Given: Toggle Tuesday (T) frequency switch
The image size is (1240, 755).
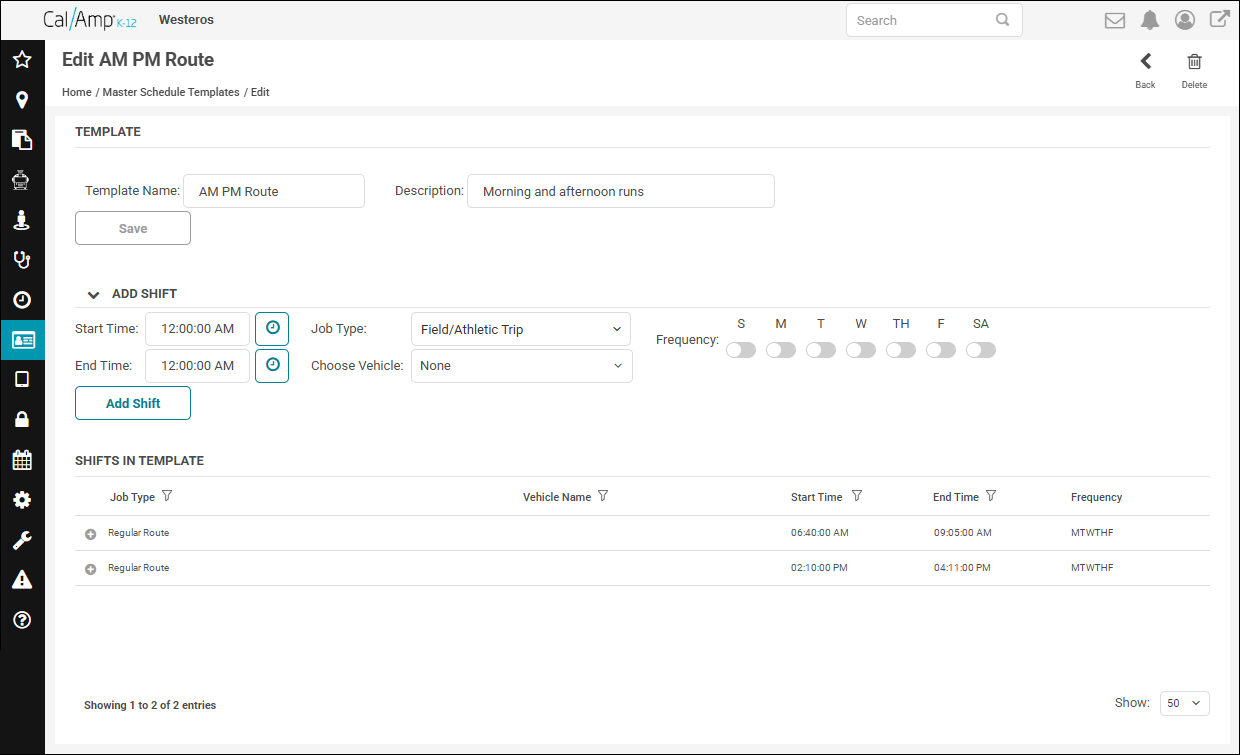Looking at the screenshot, I should tap(821, 350).
